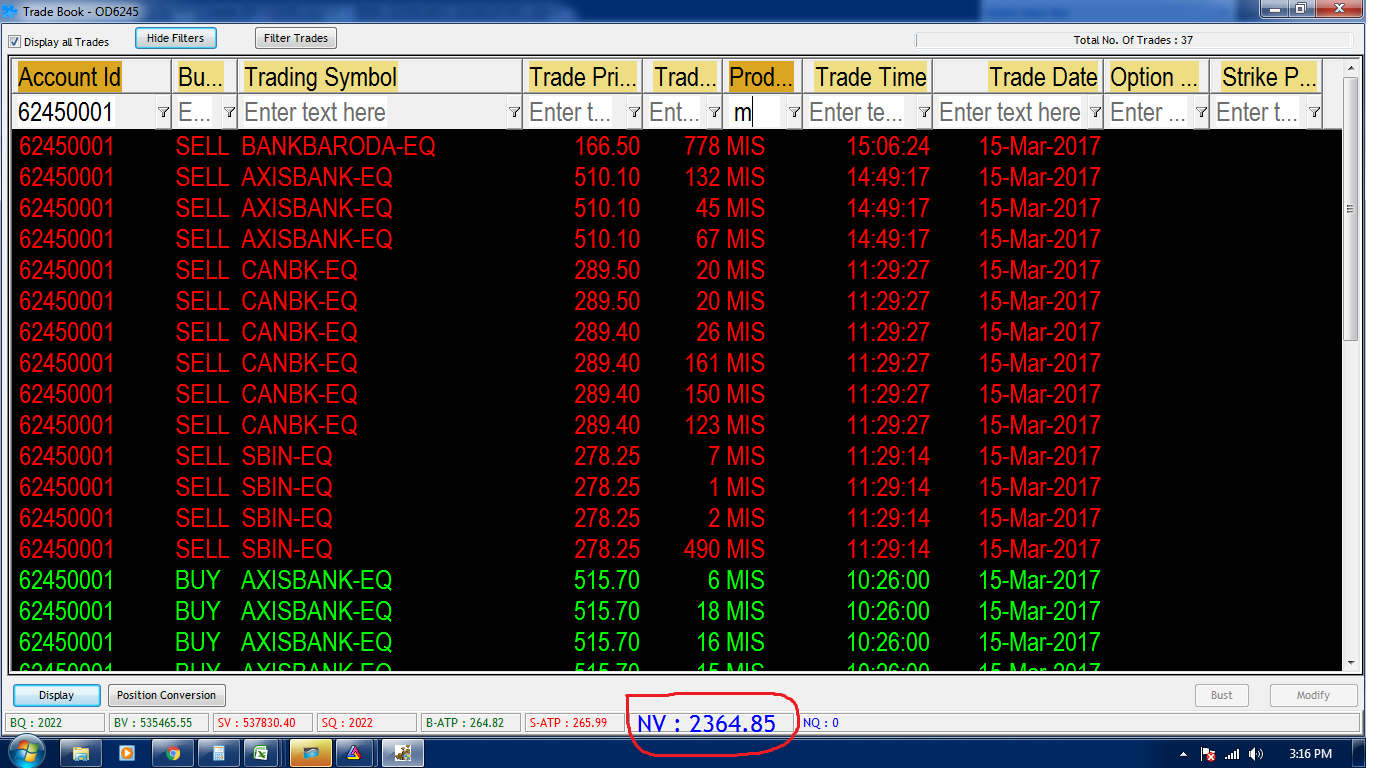This screenshot has width=1380, height=768.
Task: Open the Account Id filter funnel dropdown
Action: (x=163, y=112)
